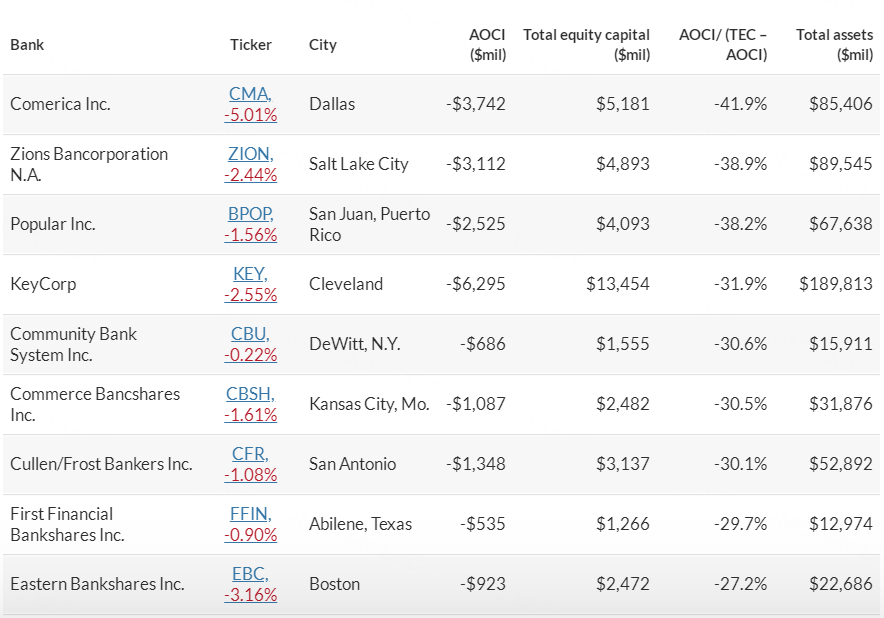Select the FFIN ticker link

[249, 514]
